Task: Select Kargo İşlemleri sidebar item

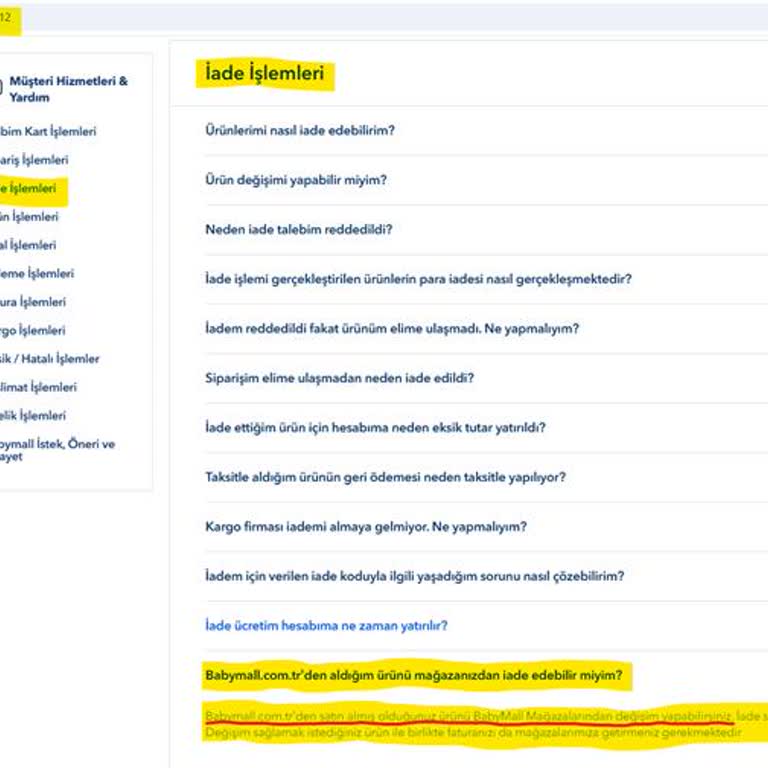Action: coord(32,330)
